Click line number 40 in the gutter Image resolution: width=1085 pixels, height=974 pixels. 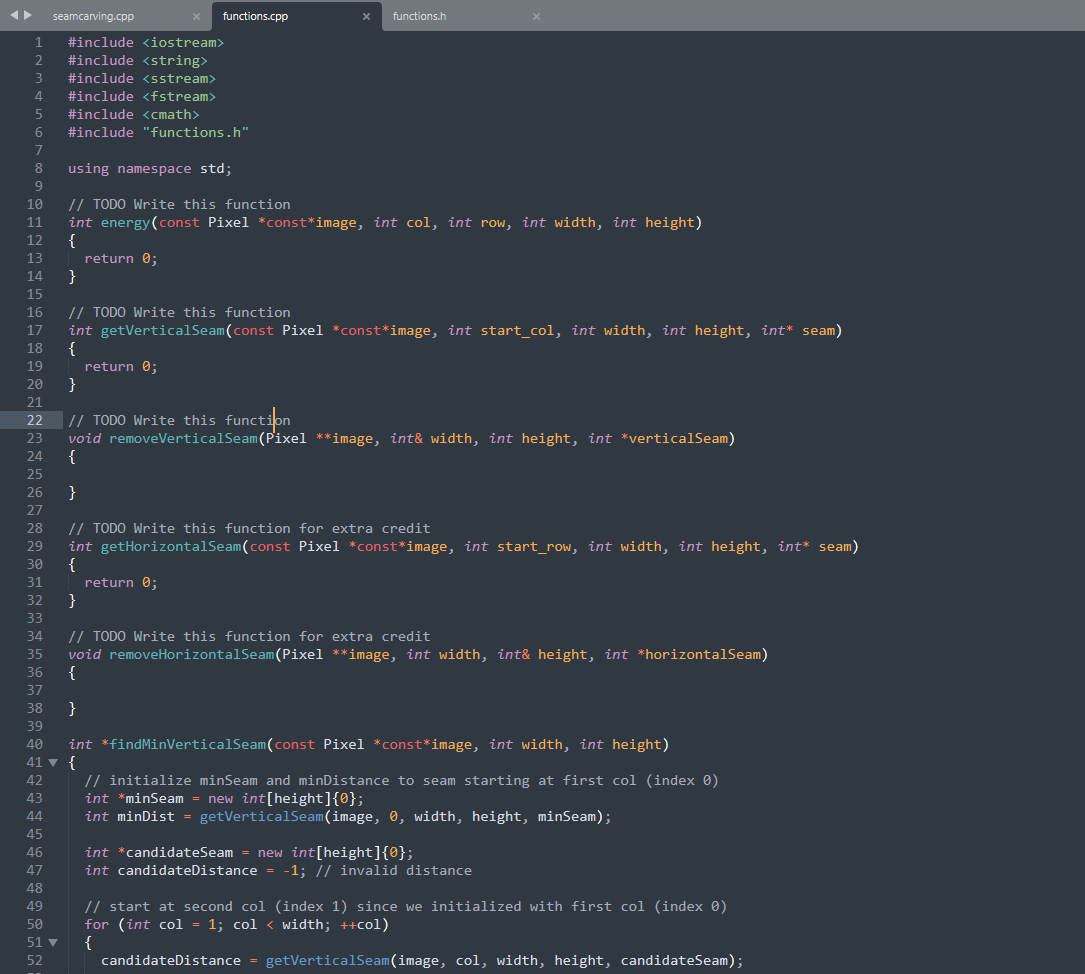point(35,744)
